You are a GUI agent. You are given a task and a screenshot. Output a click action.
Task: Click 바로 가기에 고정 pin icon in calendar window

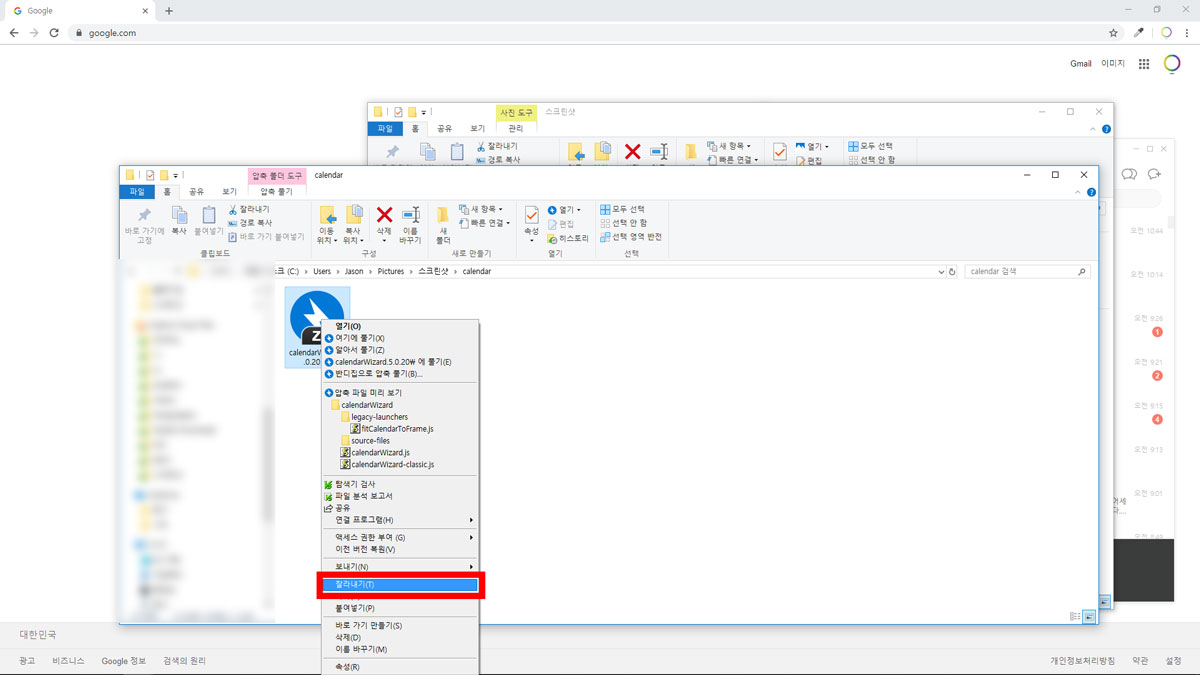[x=144, y=225]
